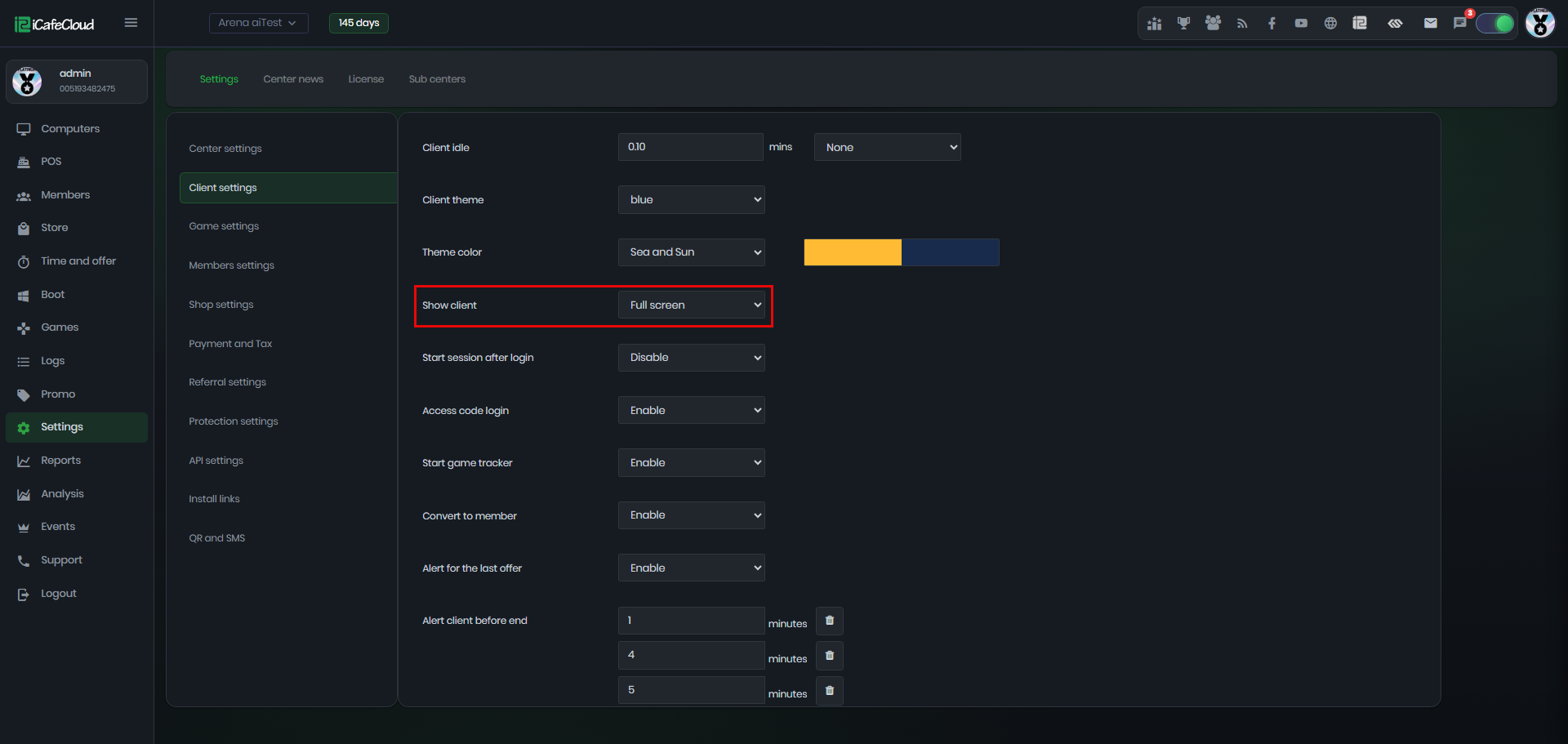Screen dimensions: 1568x744
Task: Open Boot in the sidebar
Action: click(x=77, y=295)
